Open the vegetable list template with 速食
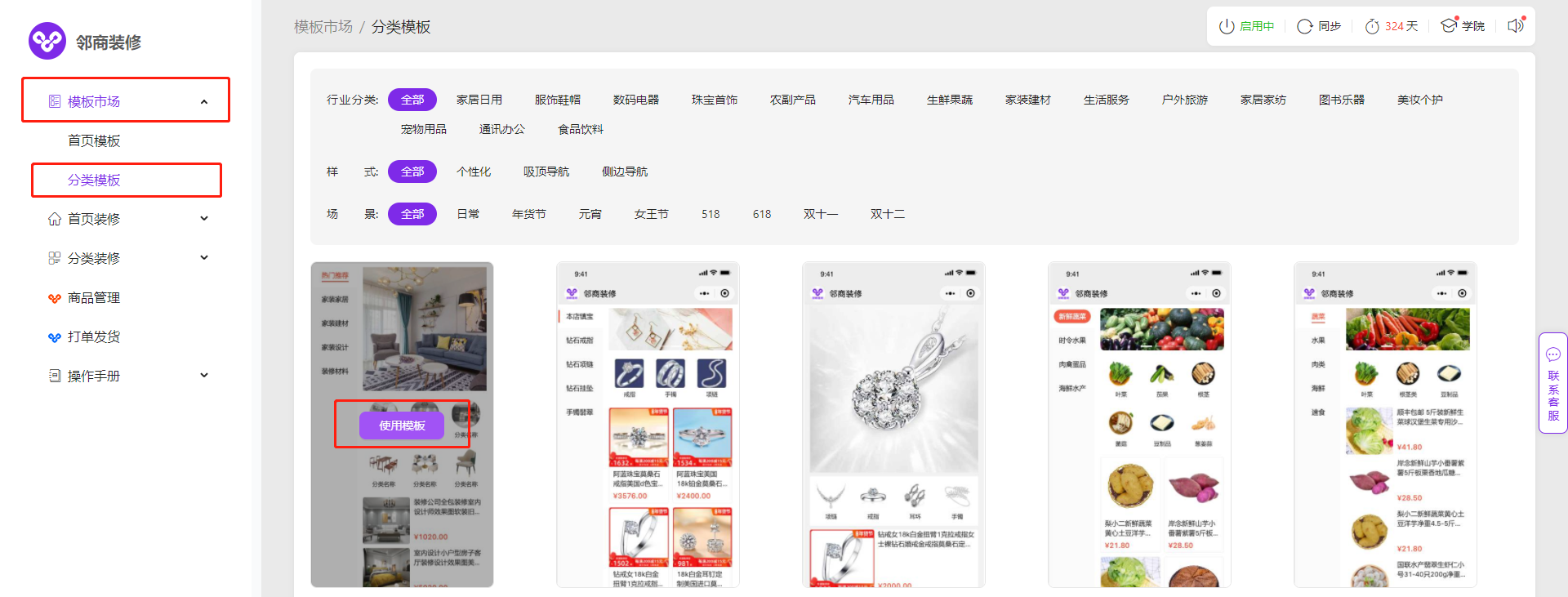The width and height of the screenshot is (1568, 597). (x=1385, y=425)
